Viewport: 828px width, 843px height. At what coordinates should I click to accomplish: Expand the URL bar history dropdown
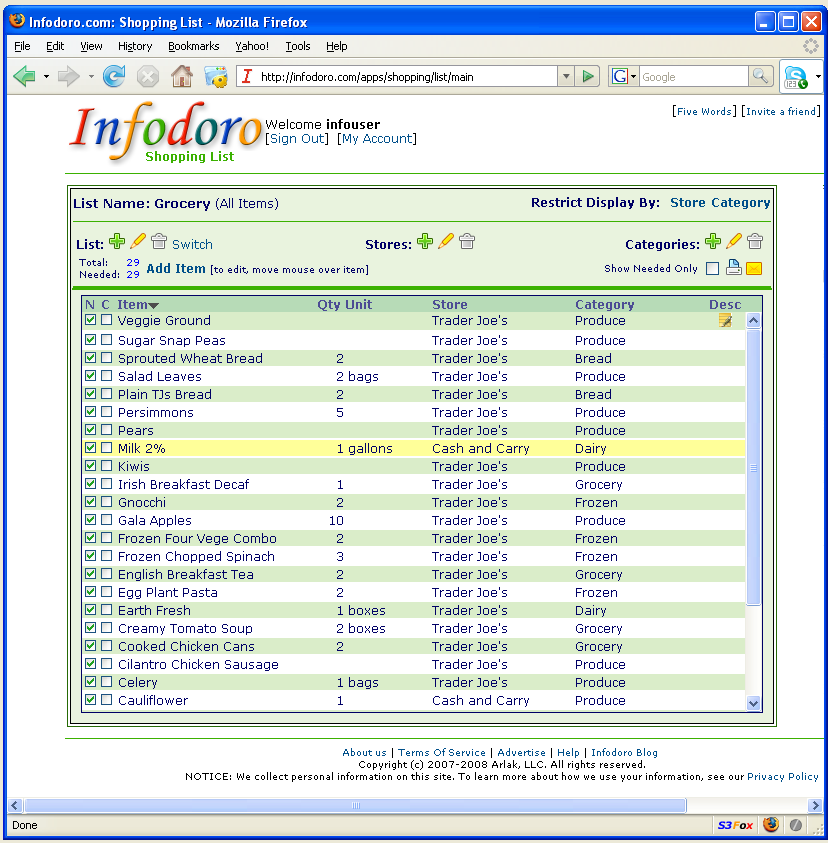coord(566,76)
